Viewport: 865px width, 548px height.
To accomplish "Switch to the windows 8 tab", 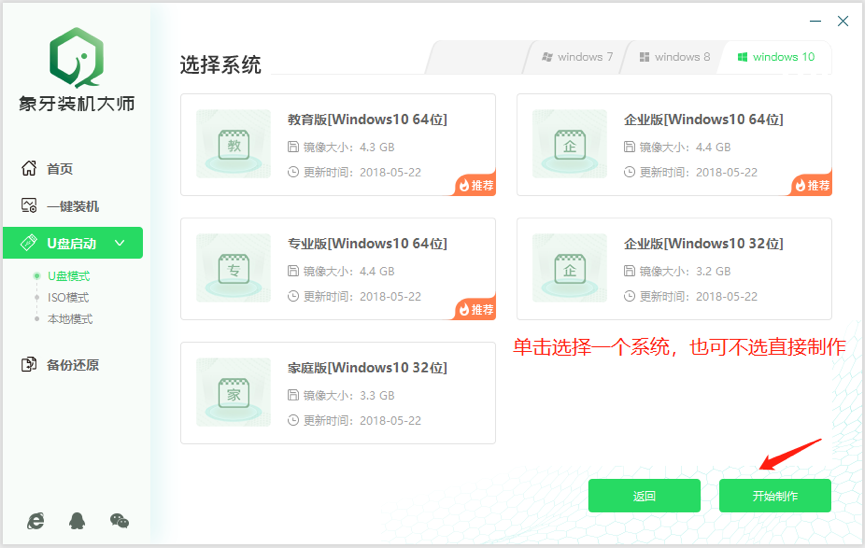I will pyautogui.click(x=675, y=57).
